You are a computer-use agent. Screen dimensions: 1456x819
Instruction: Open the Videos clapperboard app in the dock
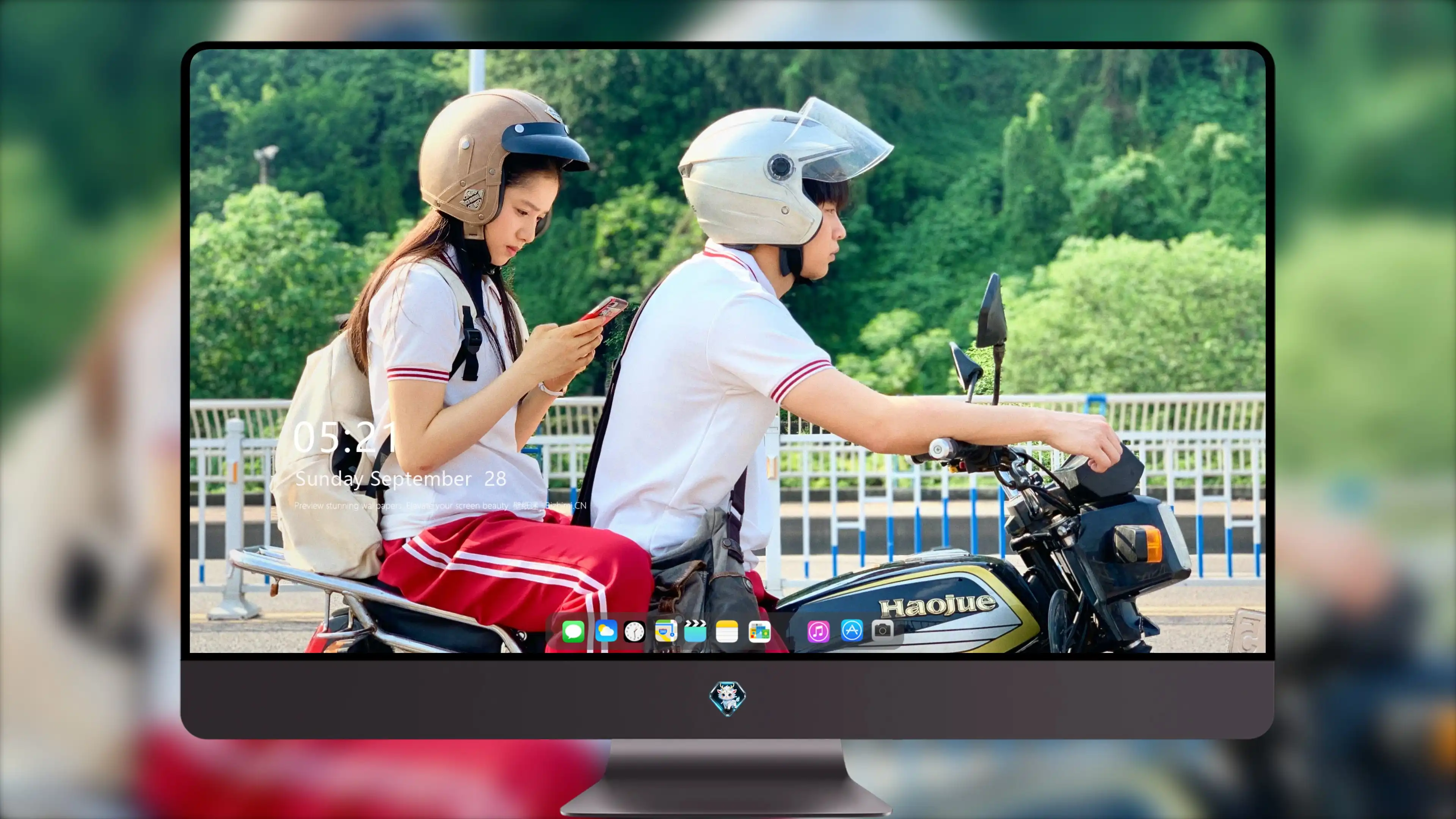pos(695,631)
